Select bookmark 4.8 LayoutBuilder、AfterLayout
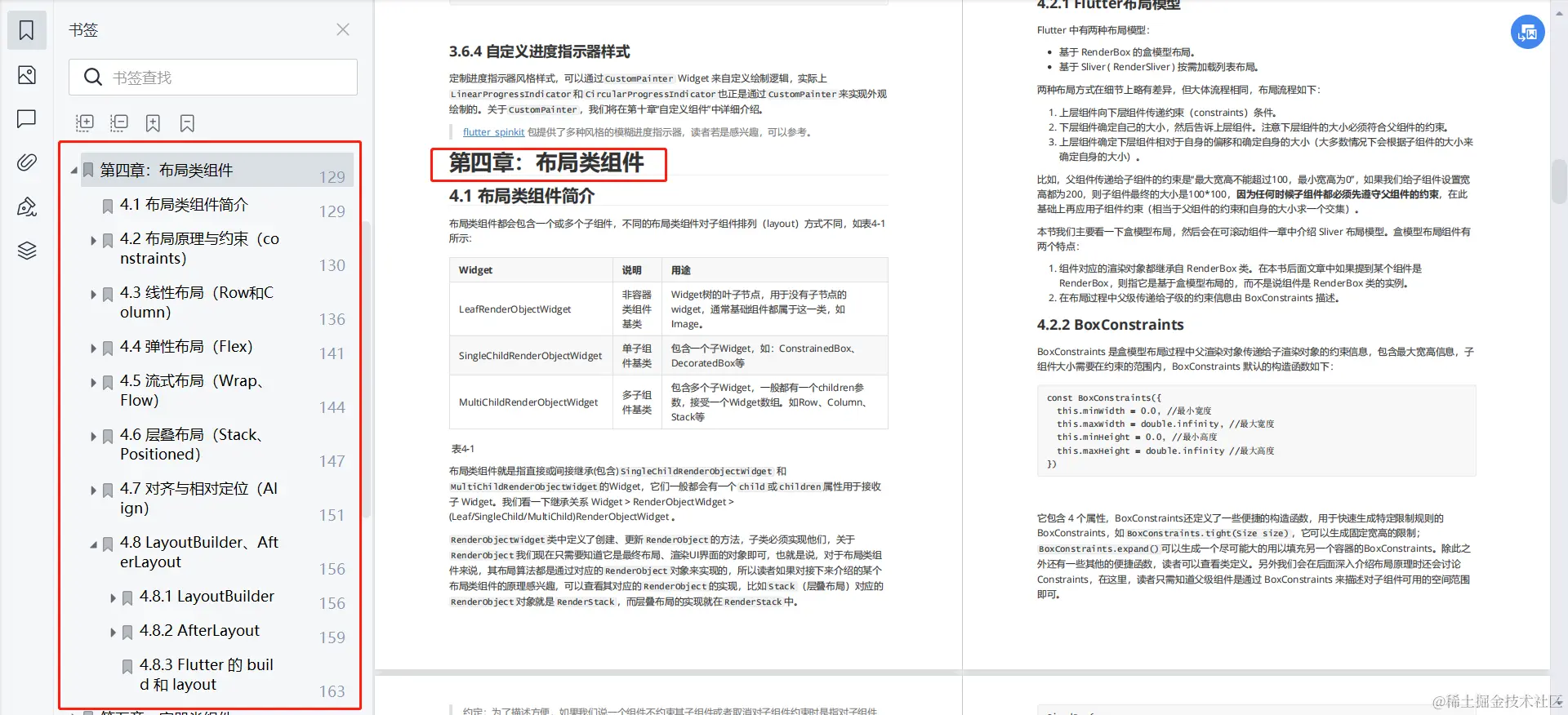This screenshot has height=715, width=1568. 199,552
